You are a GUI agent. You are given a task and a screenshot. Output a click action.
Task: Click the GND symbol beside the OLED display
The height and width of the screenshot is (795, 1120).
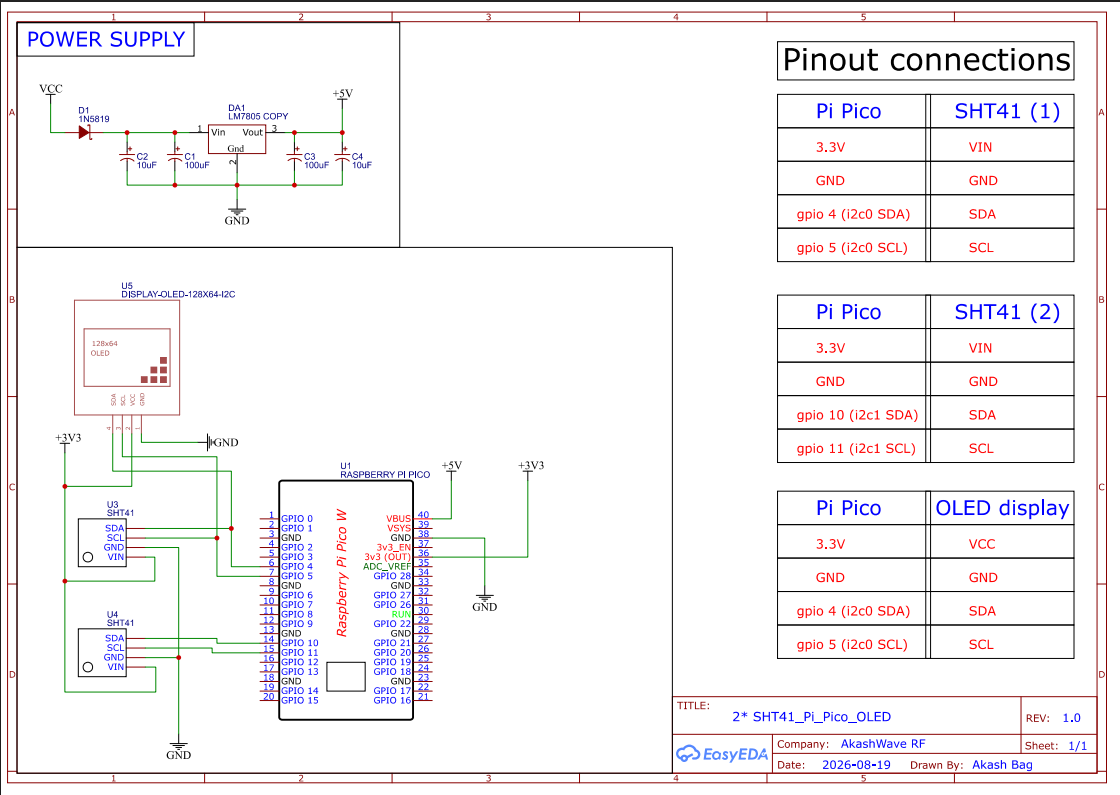pos(222,442)
